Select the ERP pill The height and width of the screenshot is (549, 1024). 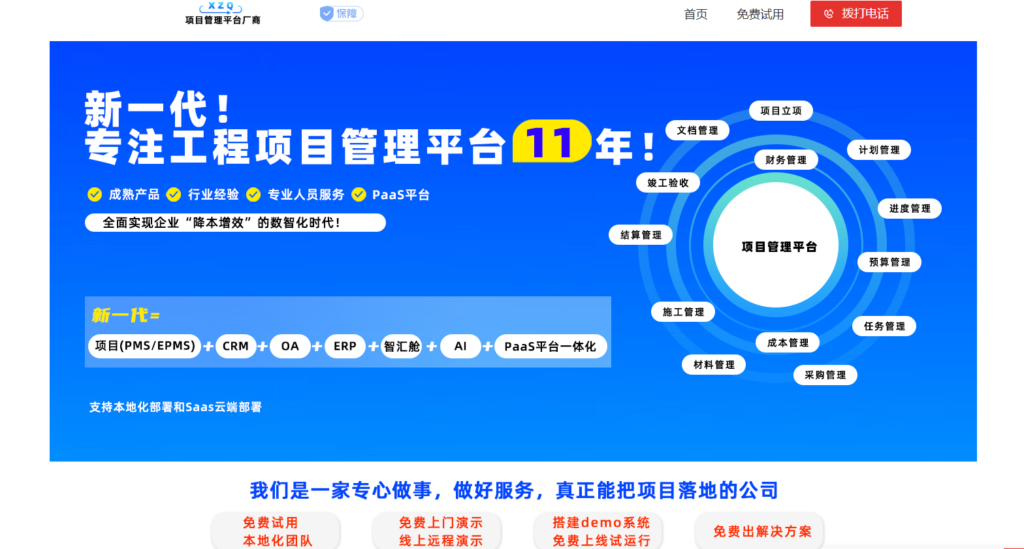coord(345,346)
